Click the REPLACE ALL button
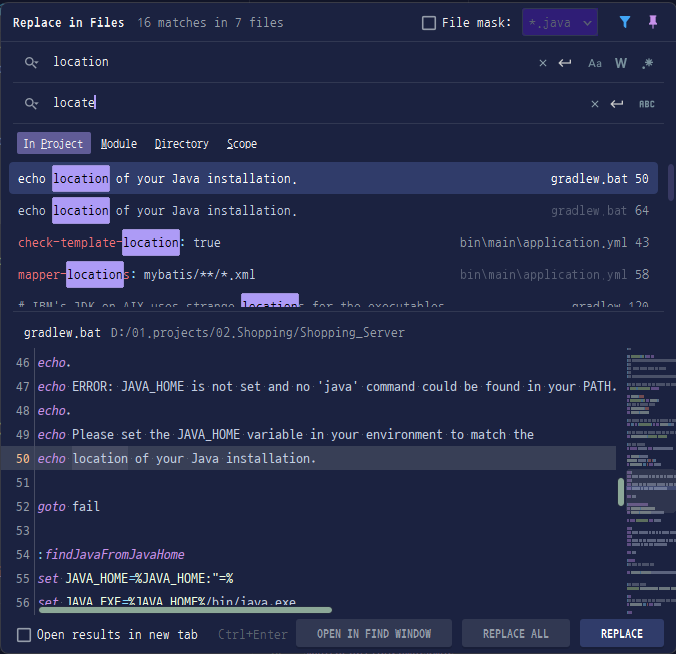676x654 pixels. click(516, 633)
